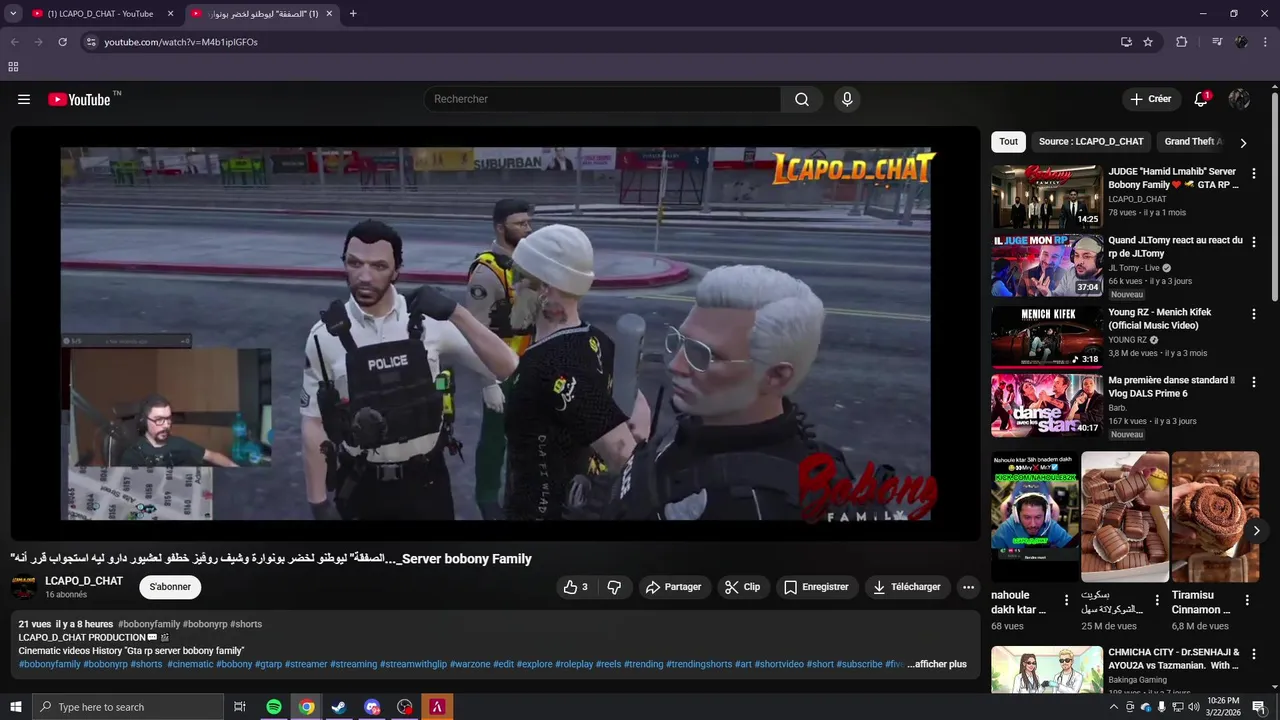
Task: Click the Rechercher search field
Action: 602,99
